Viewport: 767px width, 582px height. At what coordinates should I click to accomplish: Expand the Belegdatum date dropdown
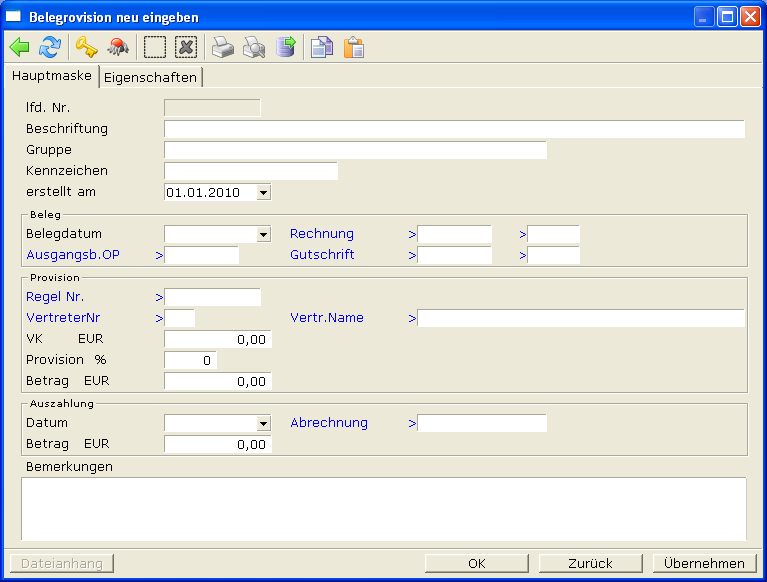[263, 234]
